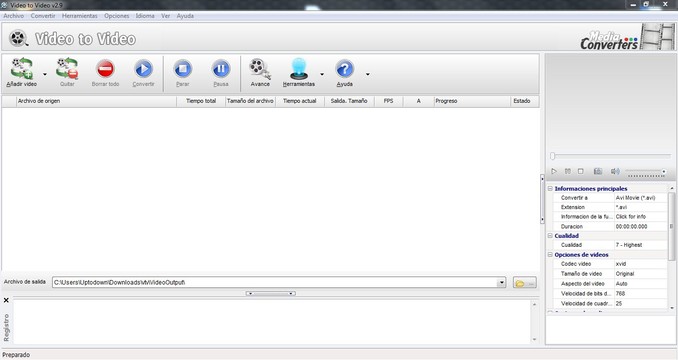Collapse the Informaciones principales section

pos(550,189)
